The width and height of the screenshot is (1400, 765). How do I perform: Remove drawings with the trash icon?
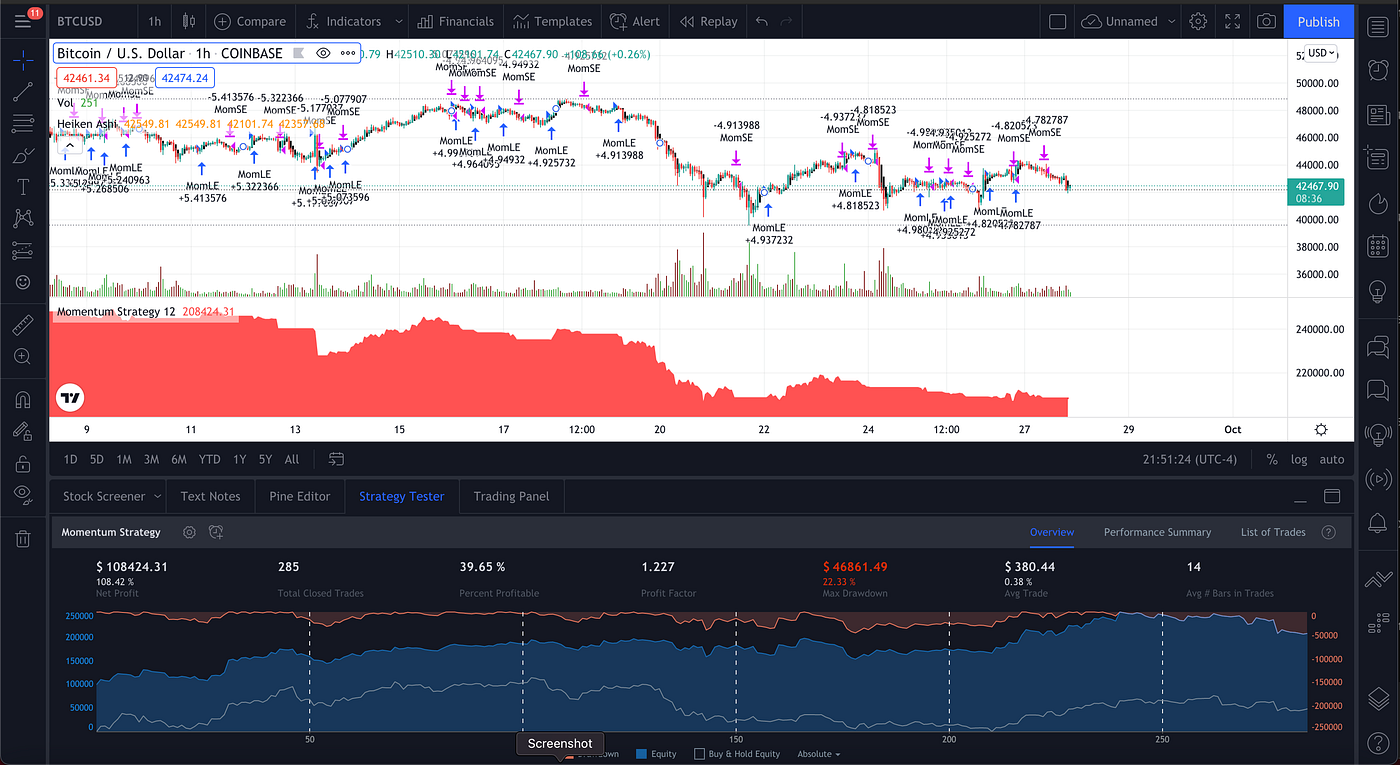tap(22, 539)
